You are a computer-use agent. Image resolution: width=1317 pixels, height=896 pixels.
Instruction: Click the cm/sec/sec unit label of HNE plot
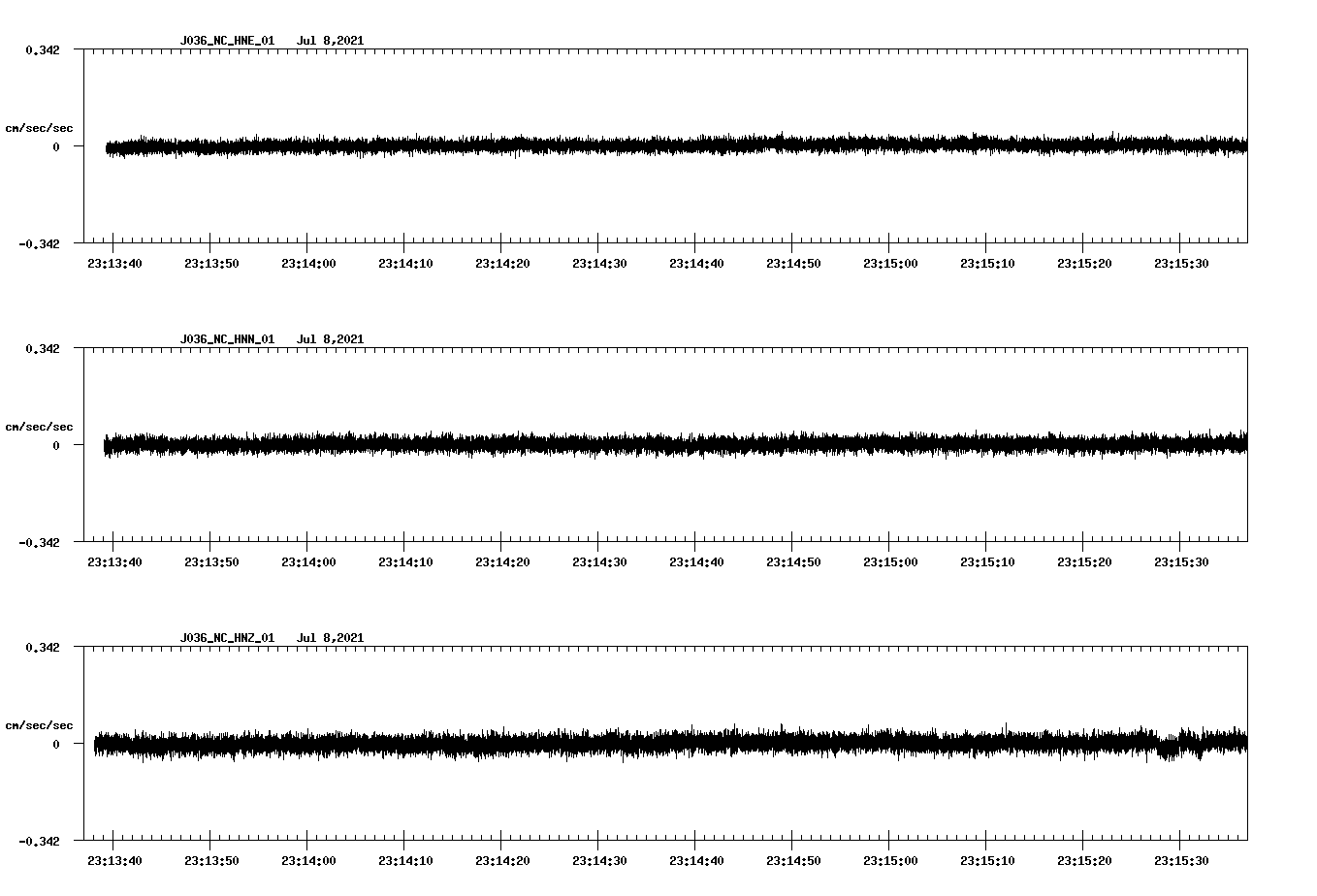click(x=39, y=128)
